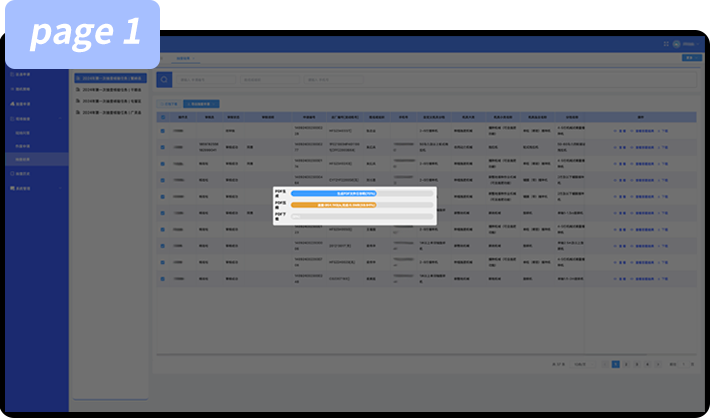
Task: Select the third 2024 task in list
Action: tap(112, 101)
